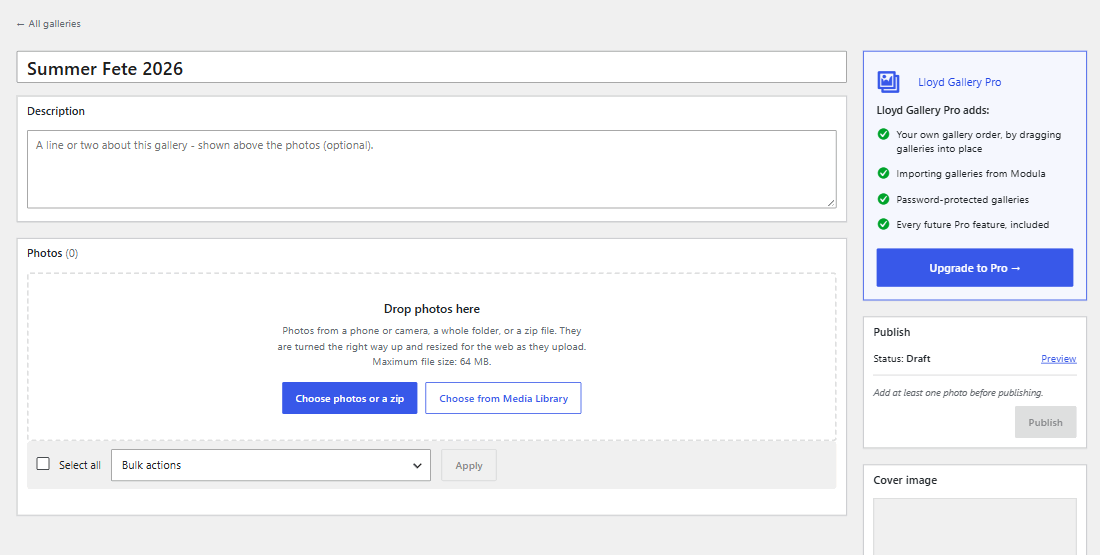The image size is (1100, 555).
Task: Click the green checkmark beside Every future Pro feature
Action: [x=883, y=225]
